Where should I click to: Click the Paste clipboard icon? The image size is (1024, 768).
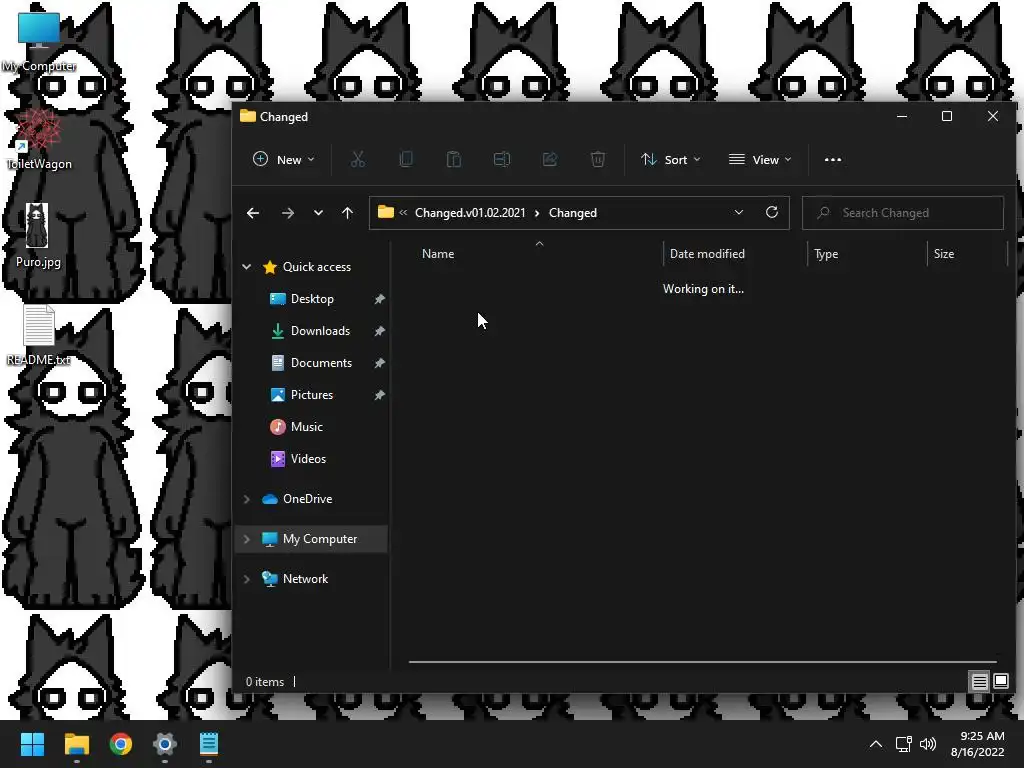454,159
